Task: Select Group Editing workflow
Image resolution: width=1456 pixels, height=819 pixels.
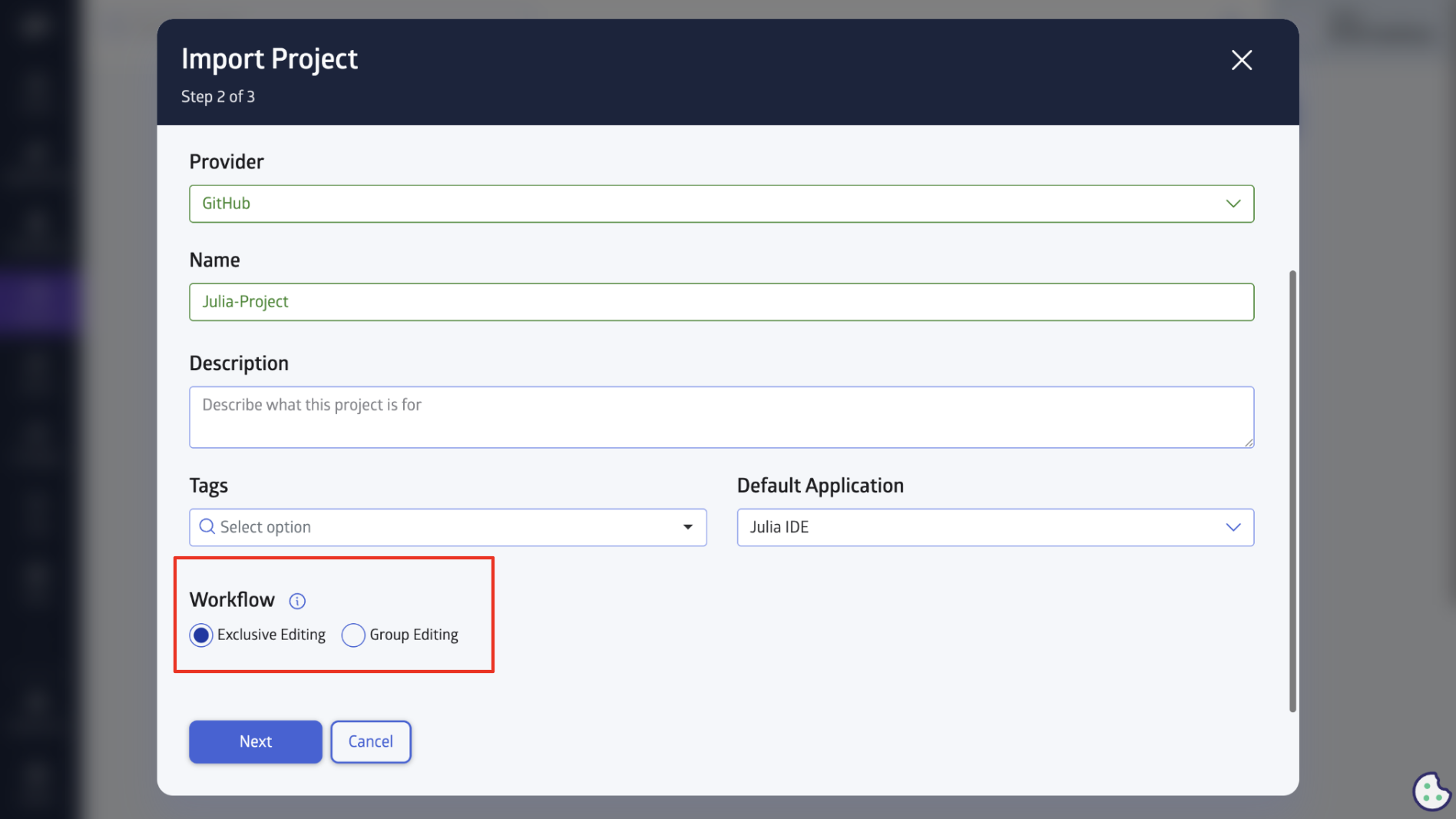Action: pyautogui.click(x=353, y=635)
